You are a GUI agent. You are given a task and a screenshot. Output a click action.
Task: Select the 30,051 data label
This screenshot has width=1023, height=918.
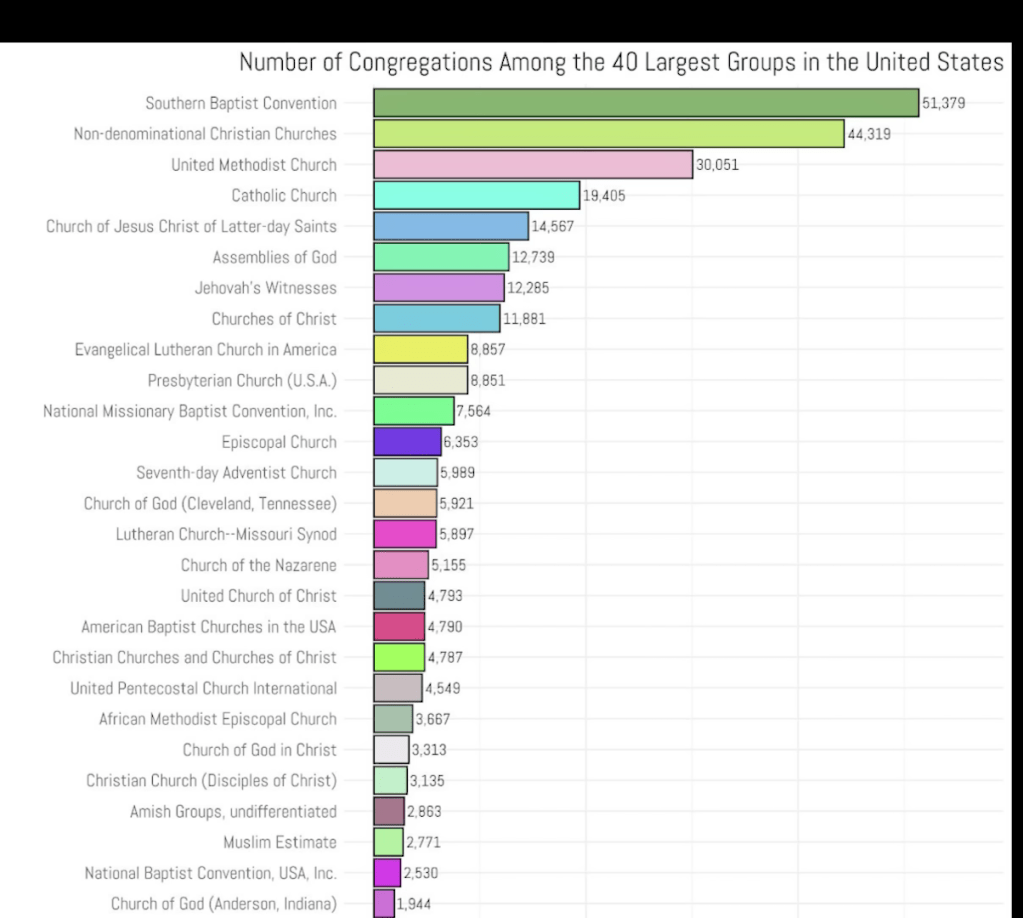tap(717, 166)
